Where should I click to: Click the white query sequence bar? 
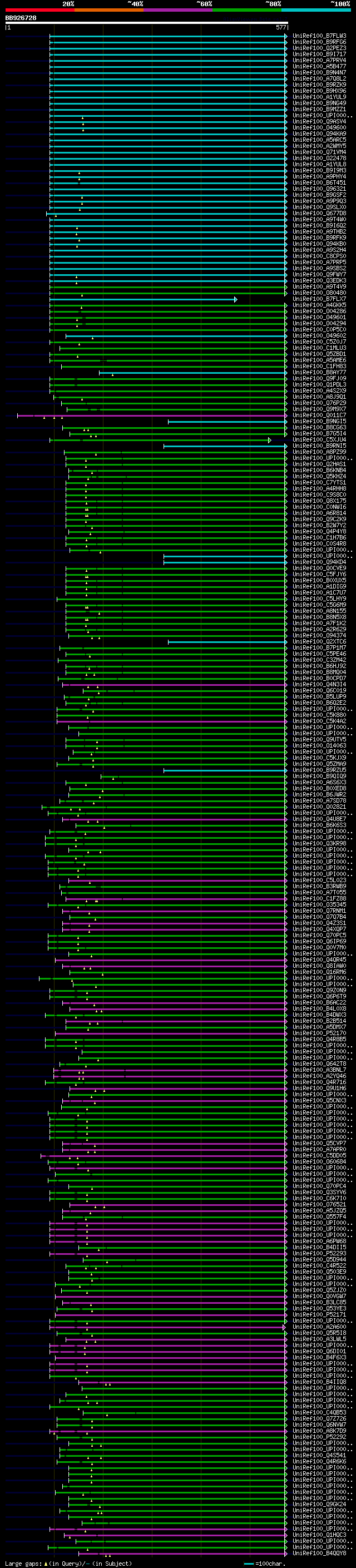(147, 23)
